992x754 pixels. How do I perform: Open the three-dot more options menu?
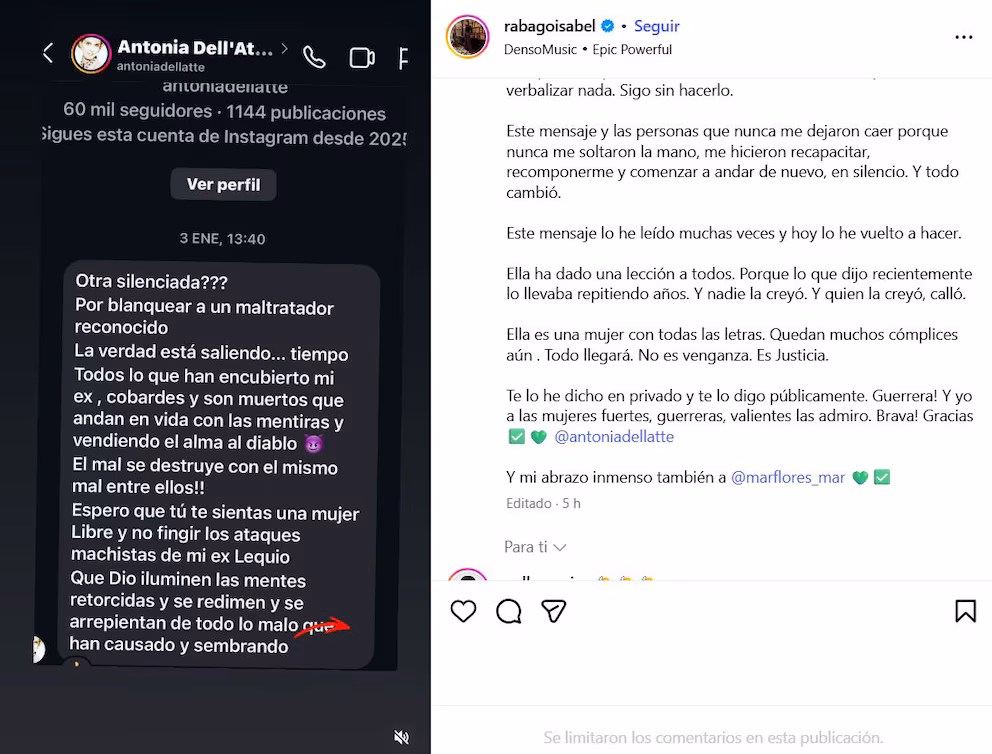tap(964, 37)
